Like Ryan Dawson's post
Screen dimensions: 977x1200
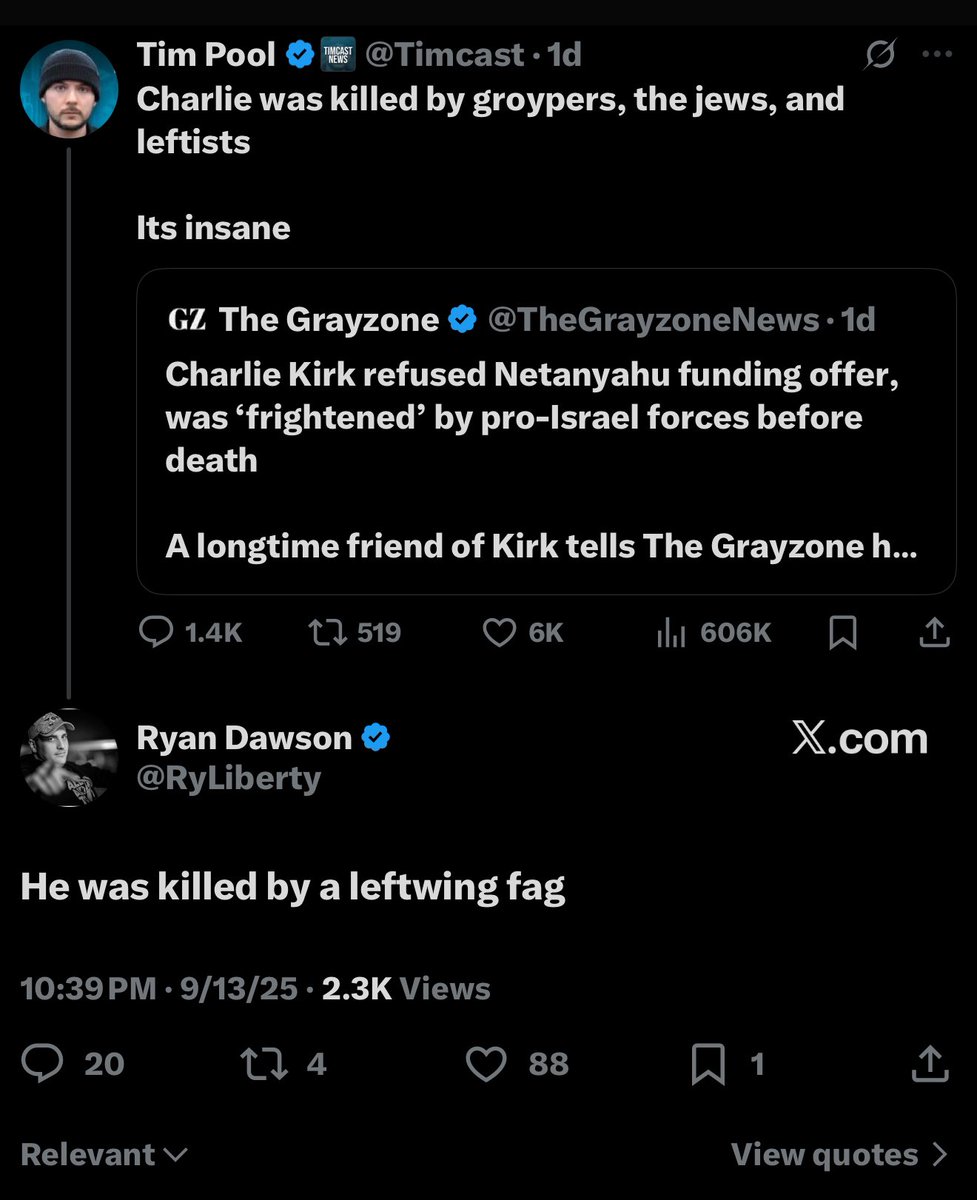487,1064
